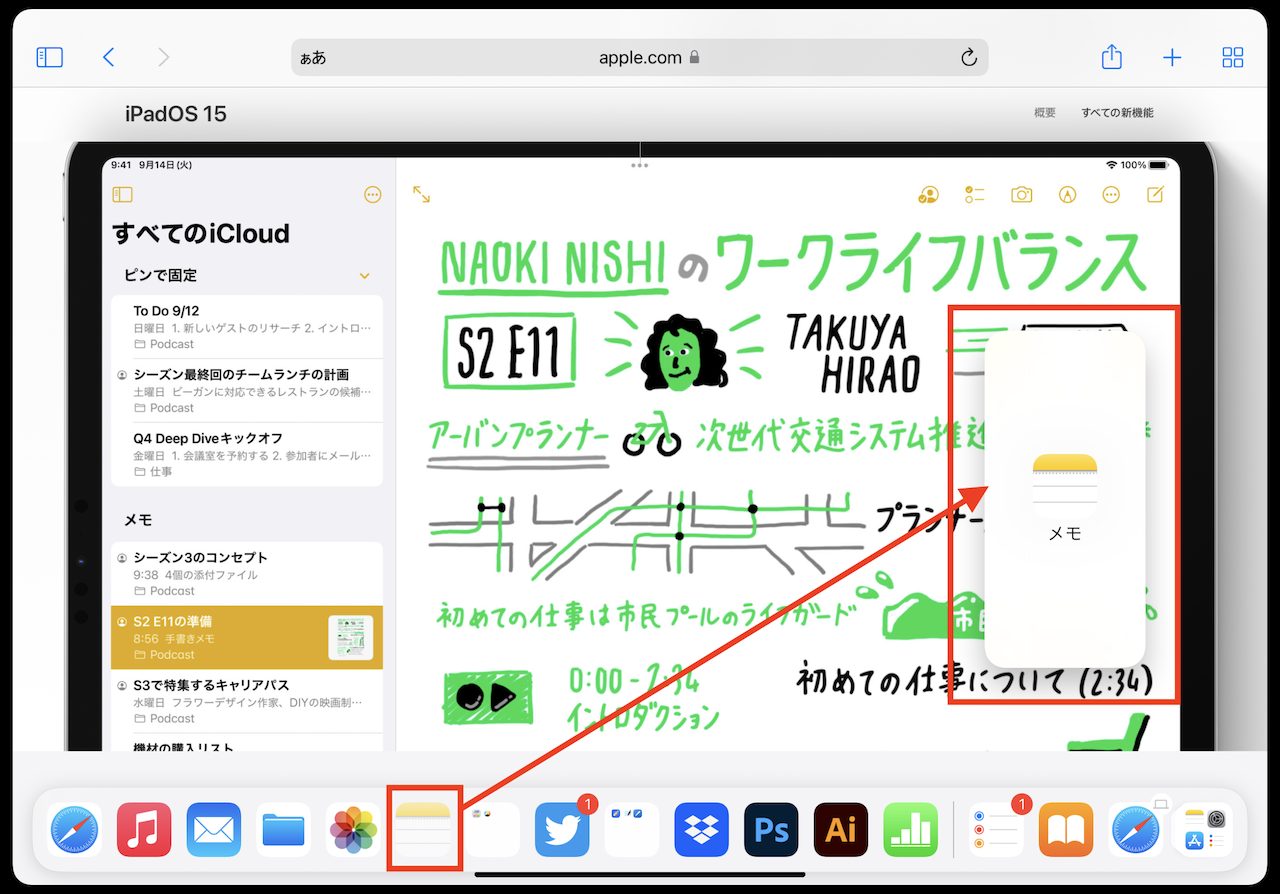Screen dimensions: 1280x894
Task: Tap the multitasking three dots
Action: coord(640,165)
